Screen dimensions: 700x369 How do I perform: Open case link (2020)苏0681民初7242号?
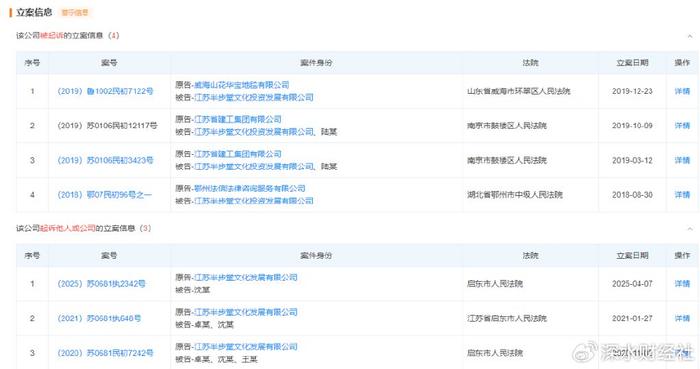pyautogui.click(x=105, y=353)
